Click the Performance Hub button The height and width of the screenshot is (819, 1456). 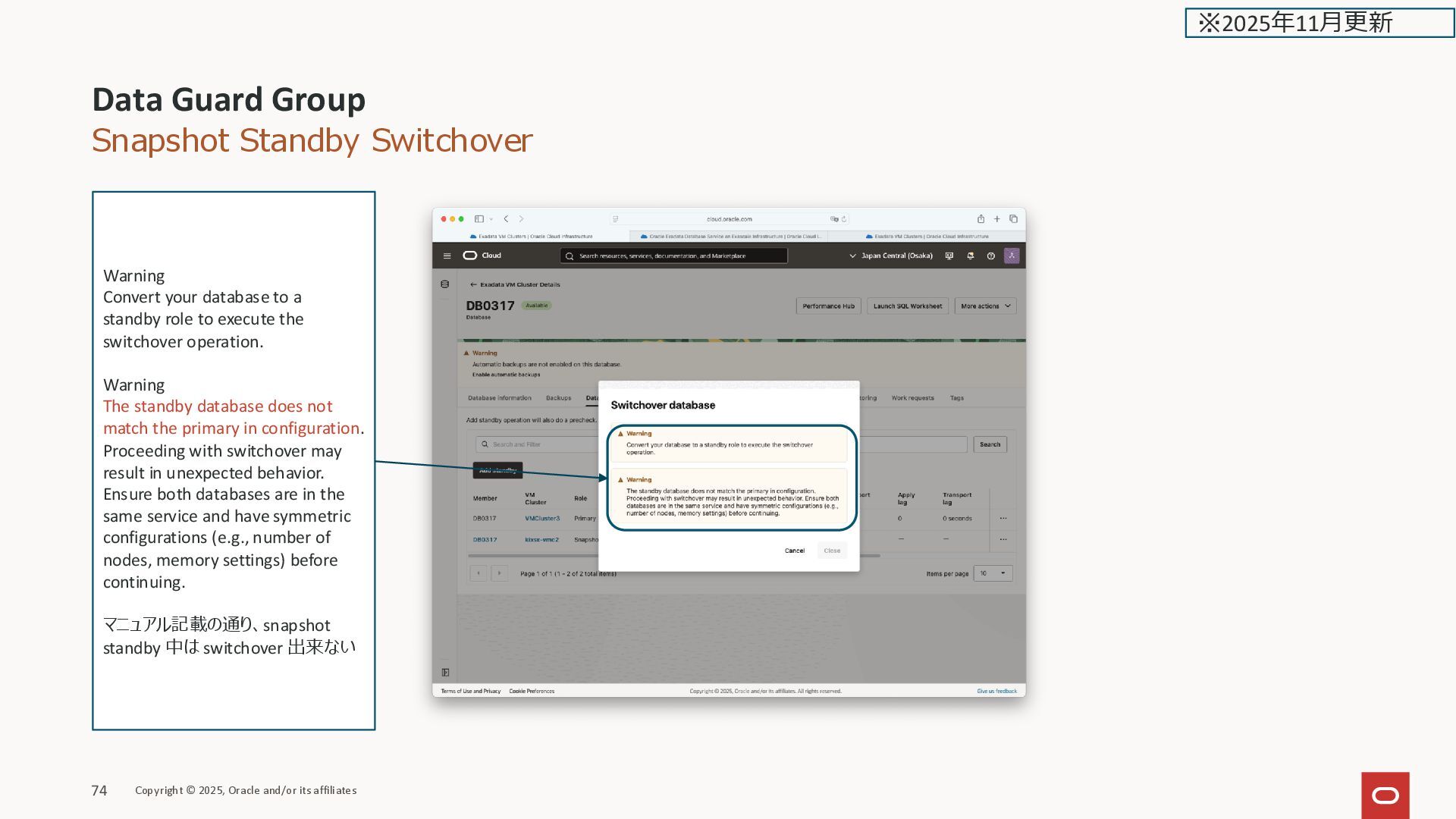[x=828, y=306]
